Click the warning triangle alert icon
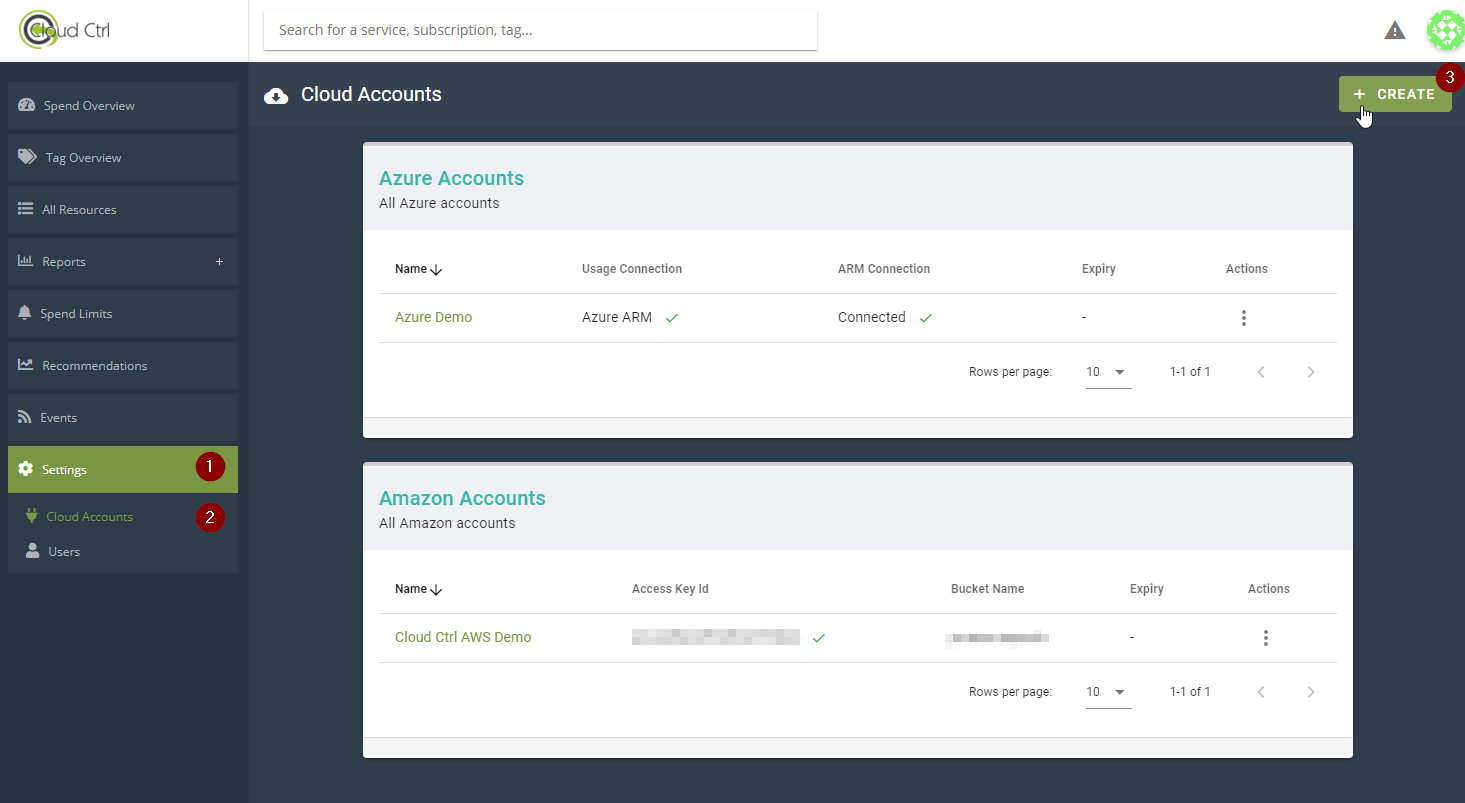Viewport: 1465px width, 803px height. click(x=1394, y=31)
